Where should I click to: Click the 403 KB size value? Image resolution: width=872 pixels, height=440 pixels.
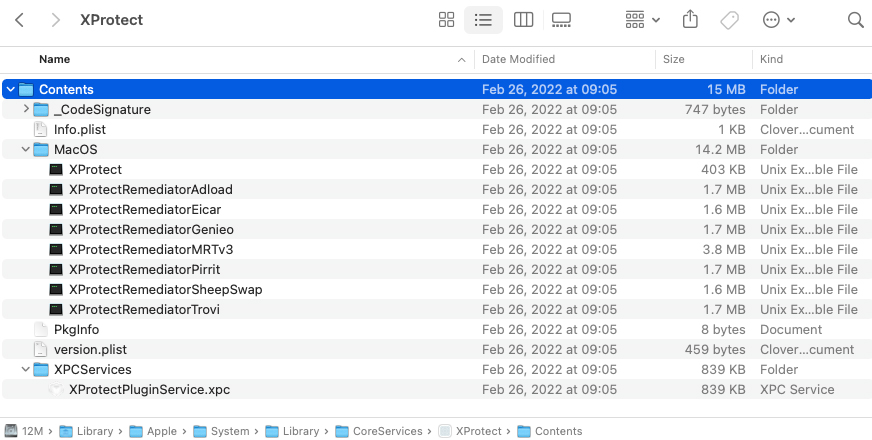click(x=723, y=169)
